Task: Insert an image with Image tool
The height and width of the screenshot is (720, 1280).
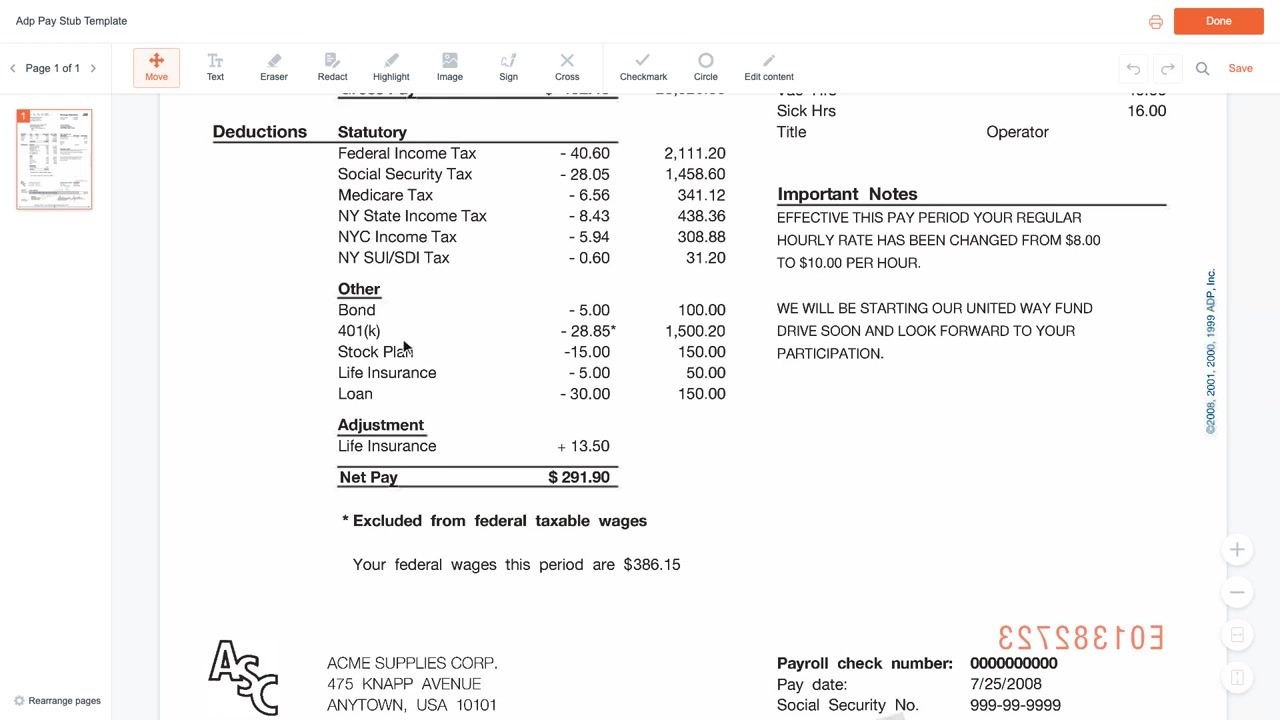Action: pos(450,68)
